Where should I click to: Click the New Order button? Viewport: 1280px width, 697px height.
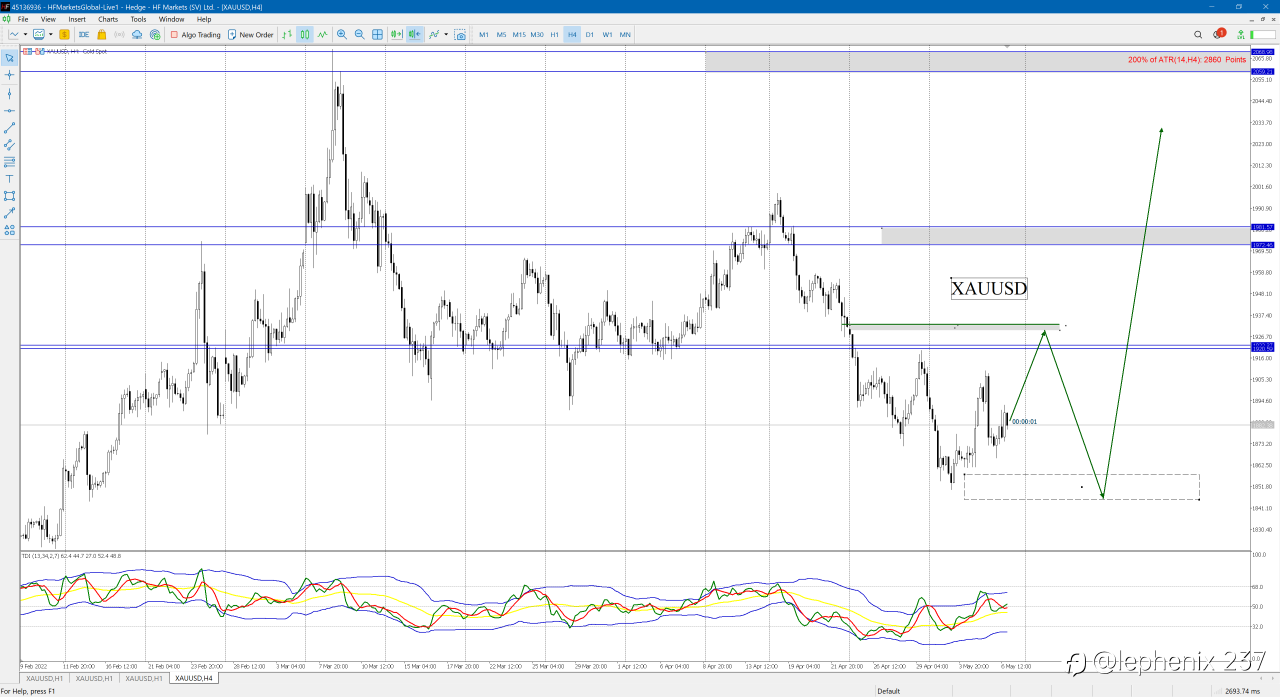click(x=250, y=34)
